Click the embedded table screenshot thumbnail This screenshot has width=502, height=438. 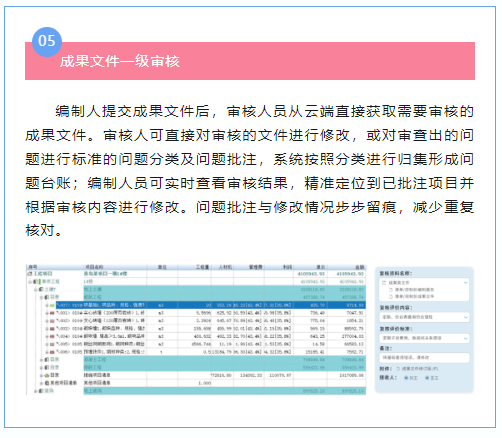(196, 330)
